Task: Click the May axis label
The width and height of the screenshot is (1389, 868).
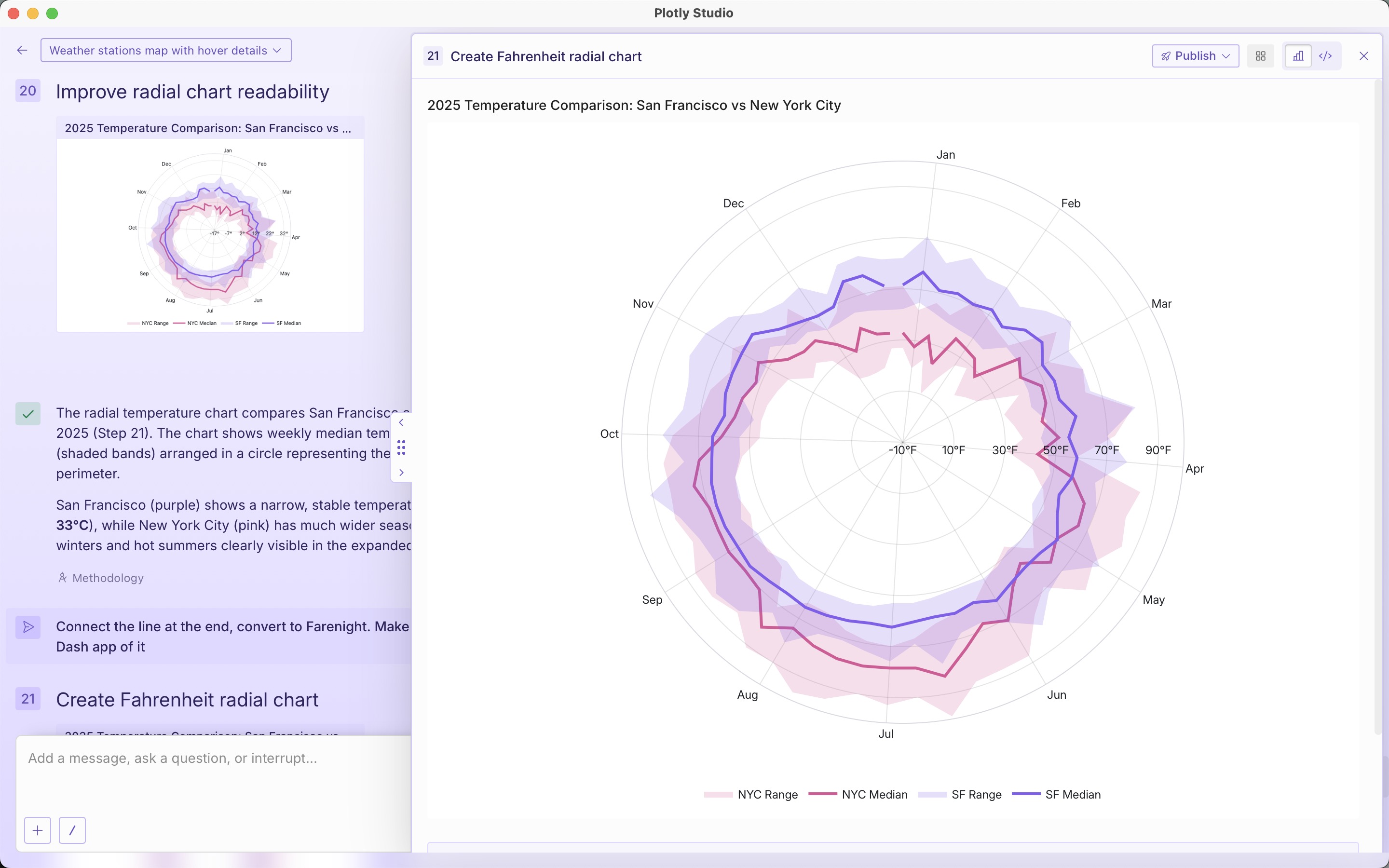Action: 1153,600
